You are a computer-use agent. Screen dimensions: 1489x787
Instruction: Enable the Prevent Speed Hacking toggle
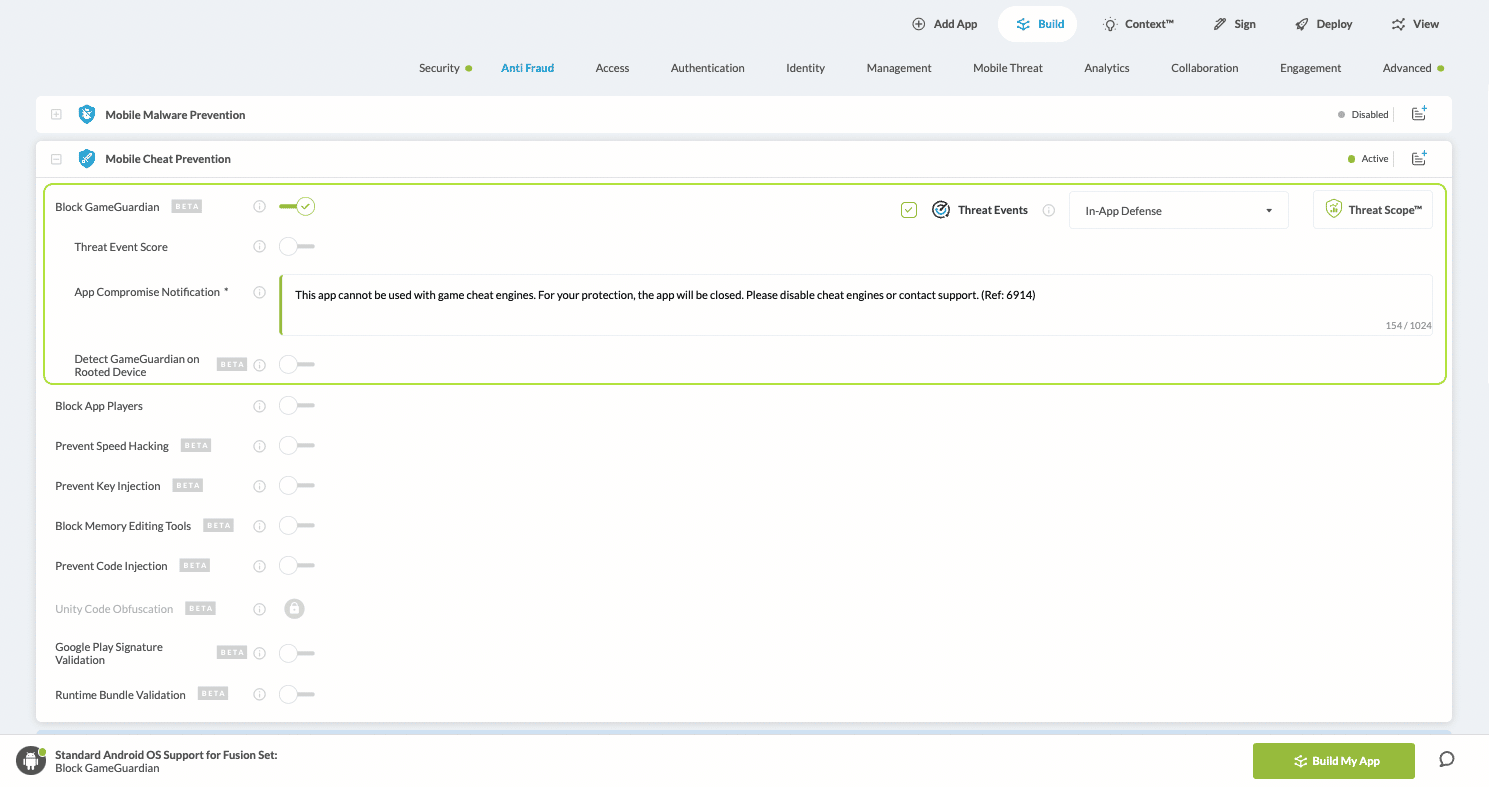click(297, 446)
